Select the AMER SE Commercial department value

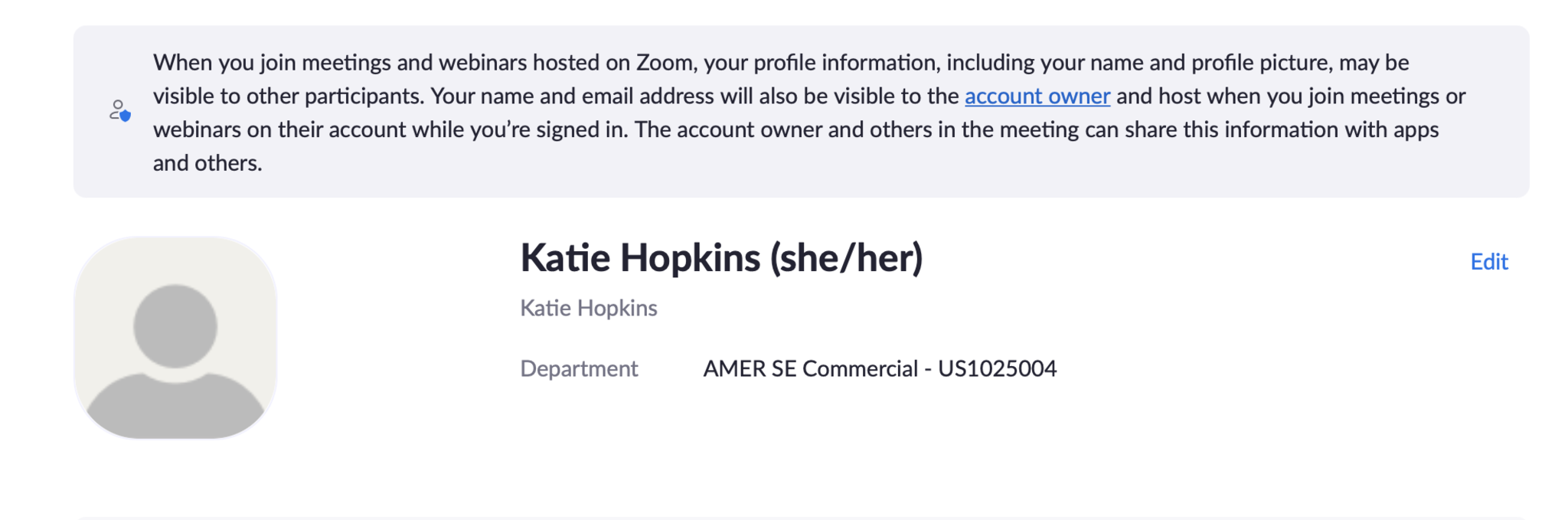tap(810, 369)
